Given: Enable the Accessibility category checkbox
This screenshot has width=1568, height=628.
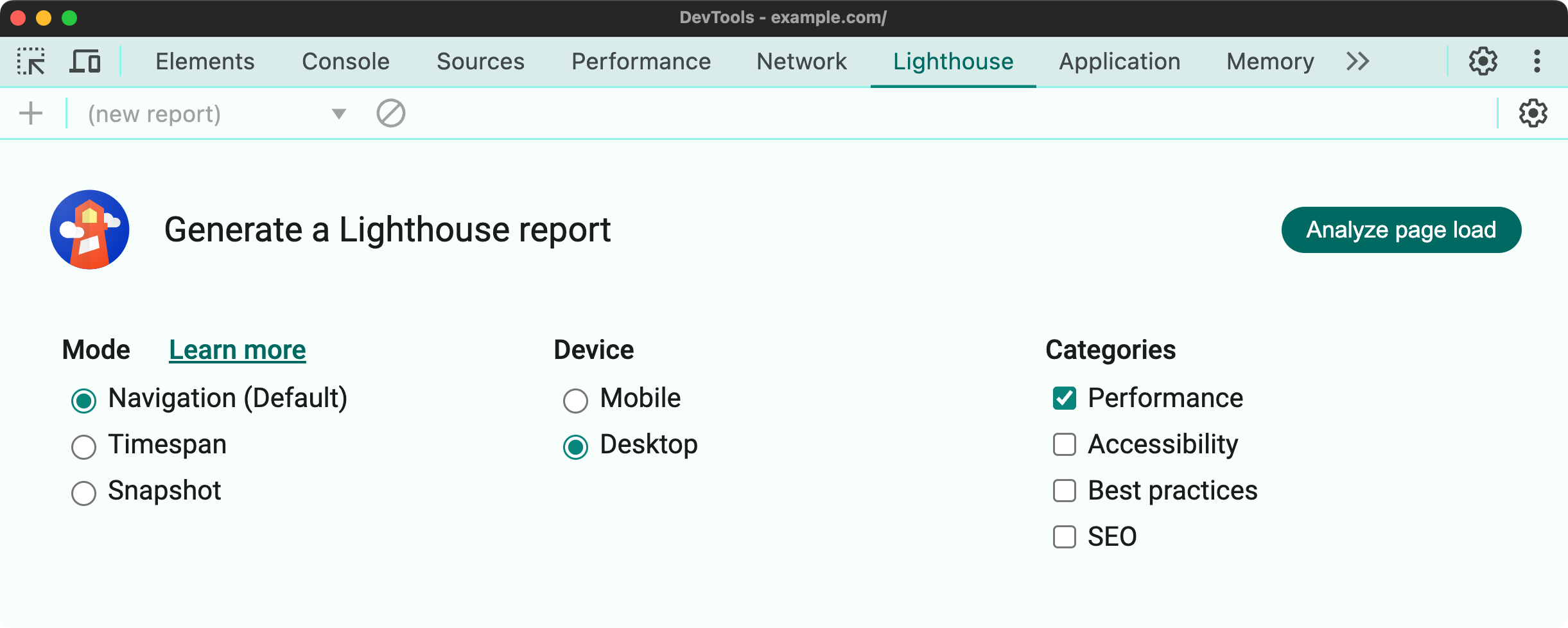Looking at the screenshot, I should coord(1064,444).
